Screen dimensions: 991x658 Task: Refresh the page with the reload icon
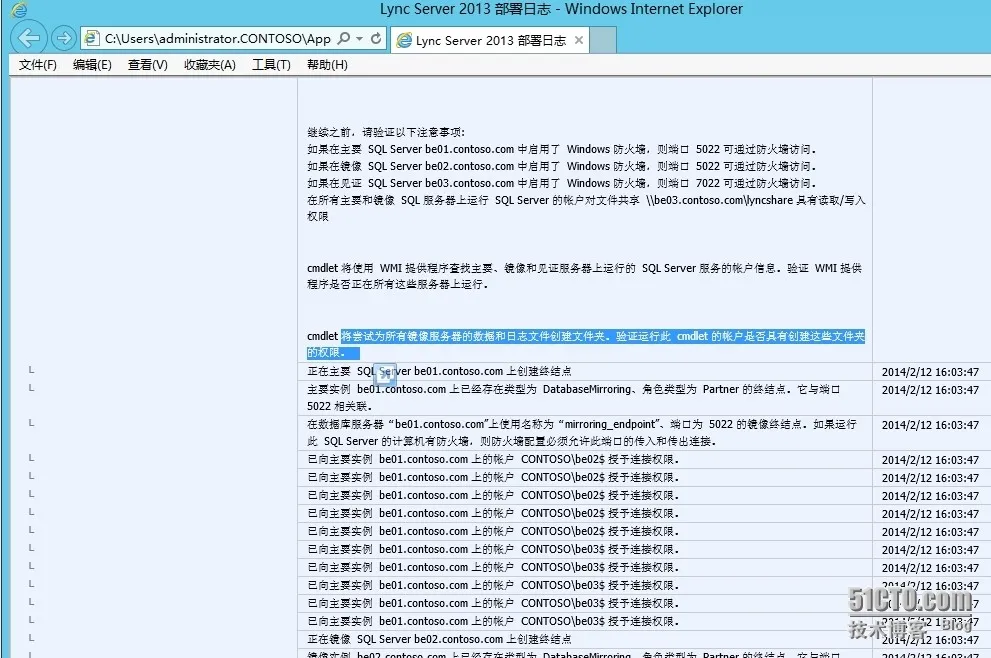click(x=376, y=39)
